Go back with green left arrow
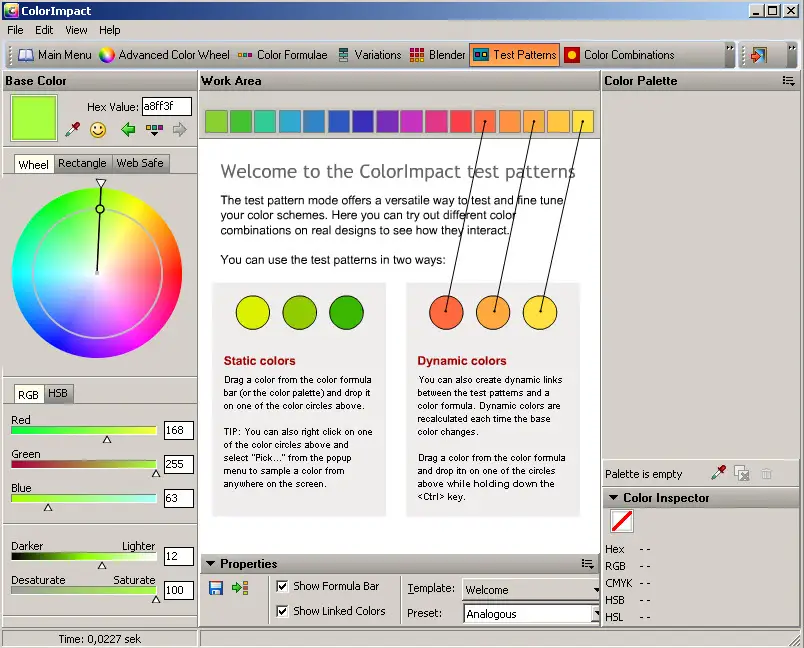The image size is (804, 648). [x=128, y=129]
